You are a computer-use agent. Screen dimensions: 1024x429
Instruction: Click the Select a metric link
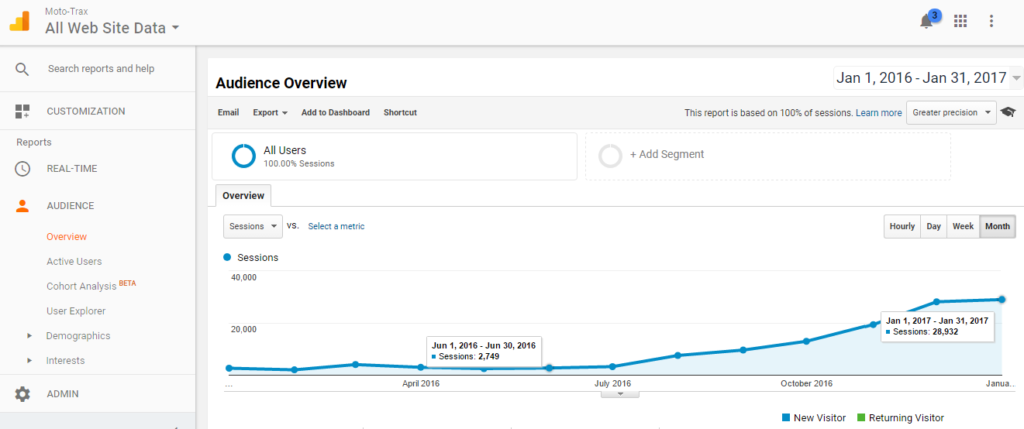coord(336,226)
